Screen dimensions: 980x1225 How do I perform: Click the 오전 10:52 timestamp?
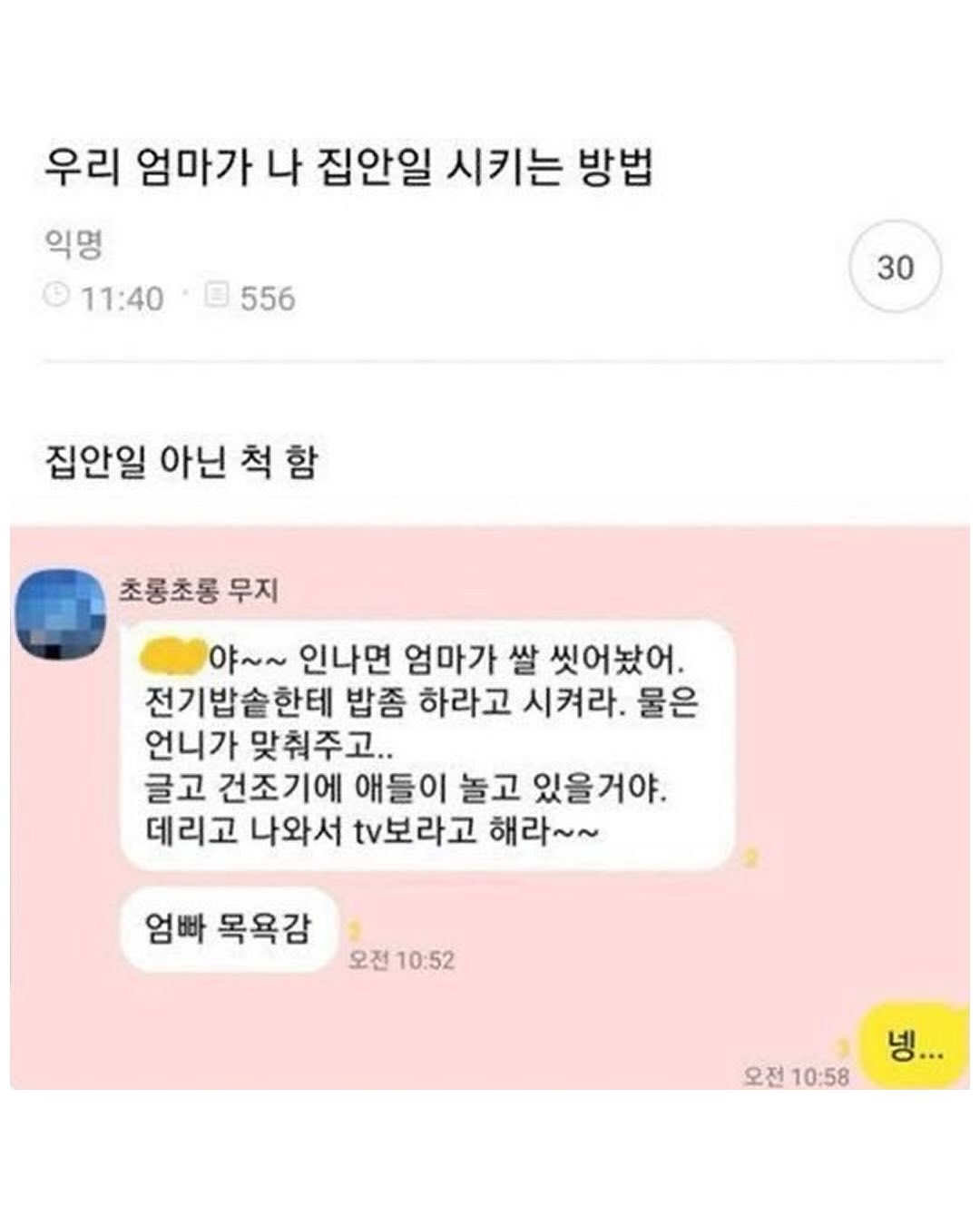(x=401, y=960)
